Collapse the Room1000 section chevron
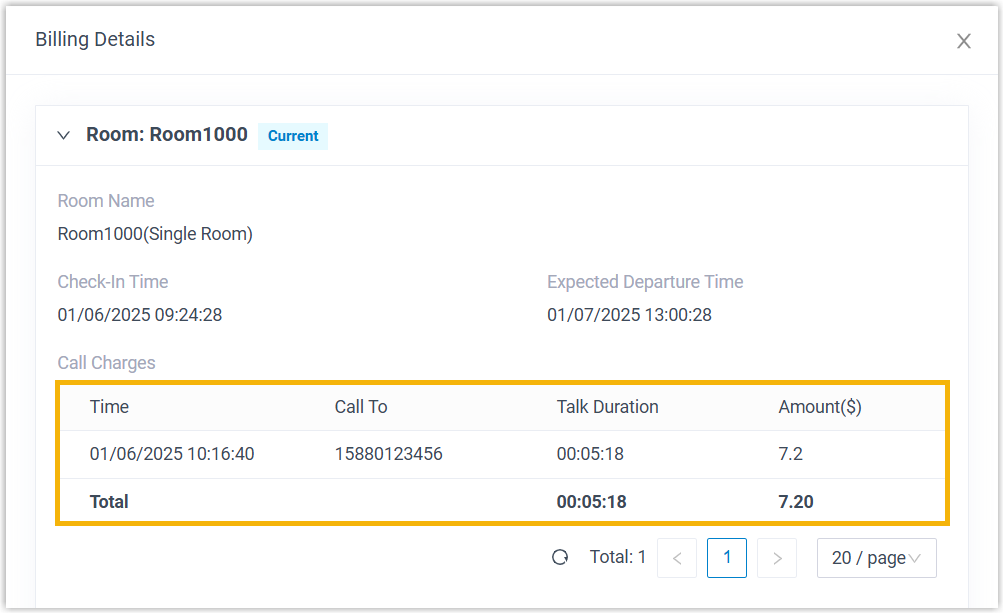This screenshot has width=1004, height=614. (x=64, y=135)
